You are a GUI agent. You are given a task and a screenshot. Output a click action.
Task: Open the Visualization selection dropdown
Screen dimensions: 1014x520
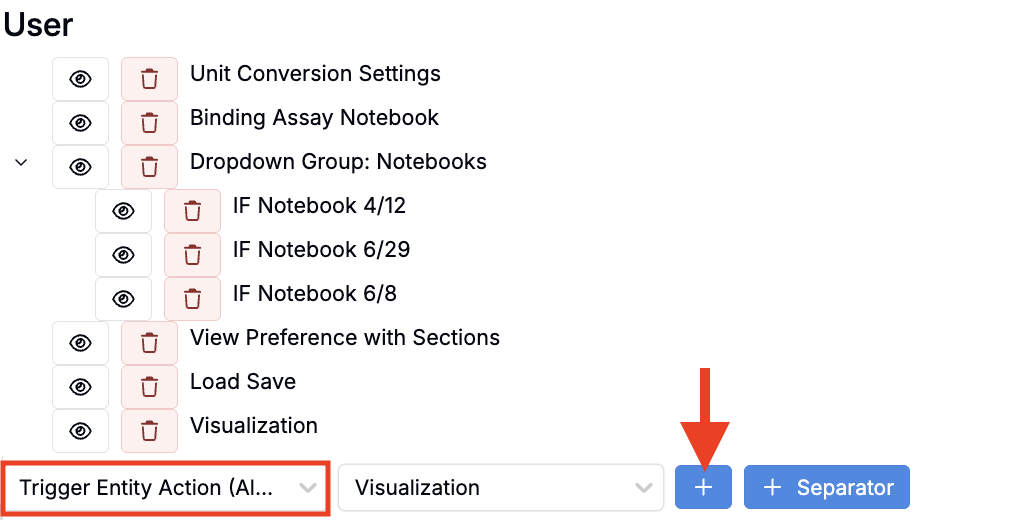click(x=500, y=488)
